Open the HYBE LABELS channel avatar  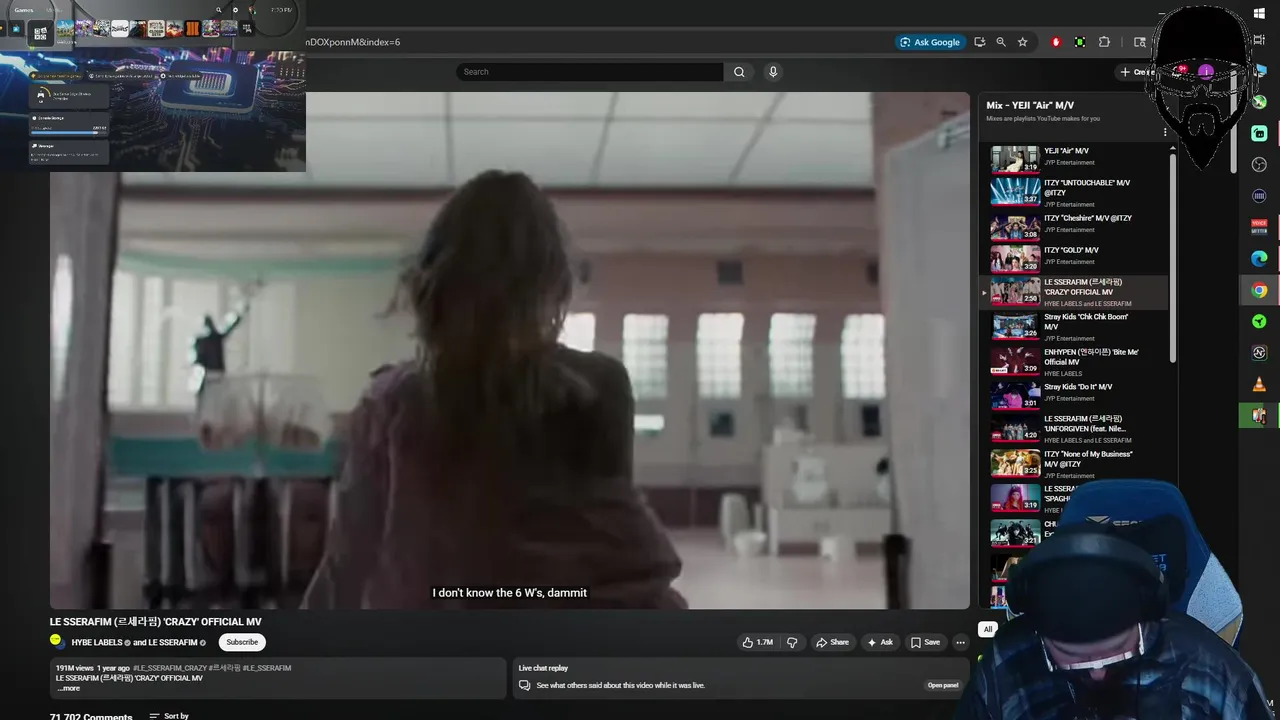click(x=57, y=641)
